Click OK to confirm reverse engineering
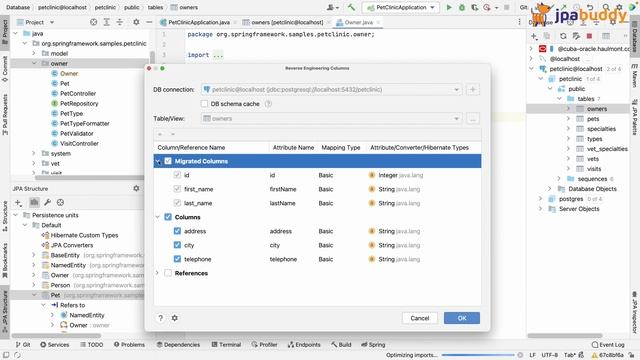This screenshot has height=360, width=640. tap(462, 318)
